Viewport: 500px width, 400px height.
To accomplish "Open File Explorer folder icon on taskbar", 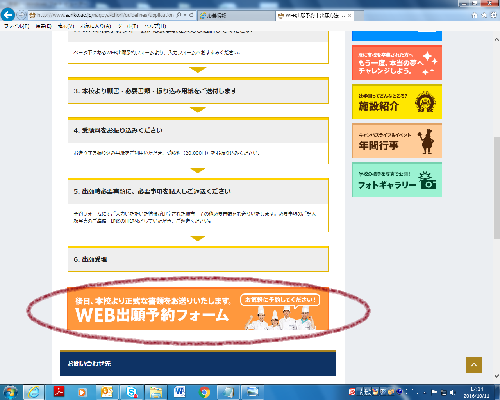I will pos(156,392).
